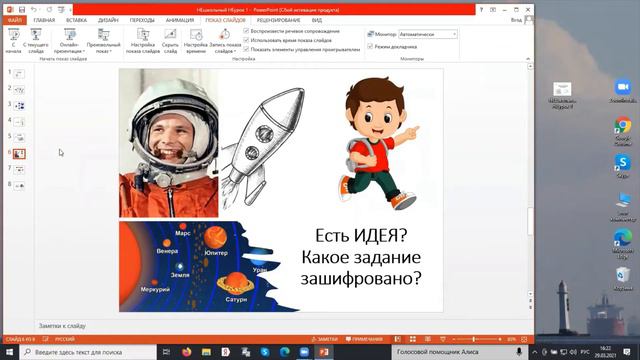This screenshot has height=360, width=640.
Task: Open Record slide show (Запись показа слайдов) dropdown
Action: click(x=225, y=40)
